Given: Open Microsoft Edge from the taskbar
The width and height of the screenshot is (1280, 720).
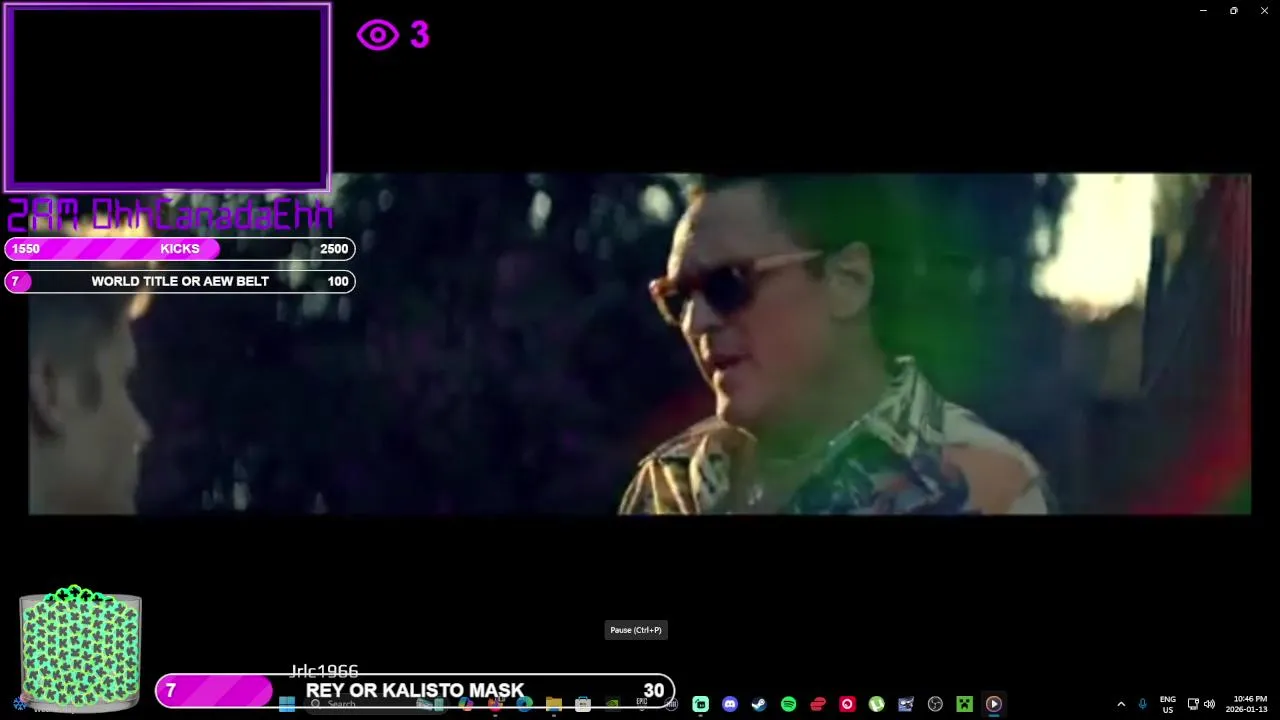Looking at the screenshot, I should click(x=524, y=704).
